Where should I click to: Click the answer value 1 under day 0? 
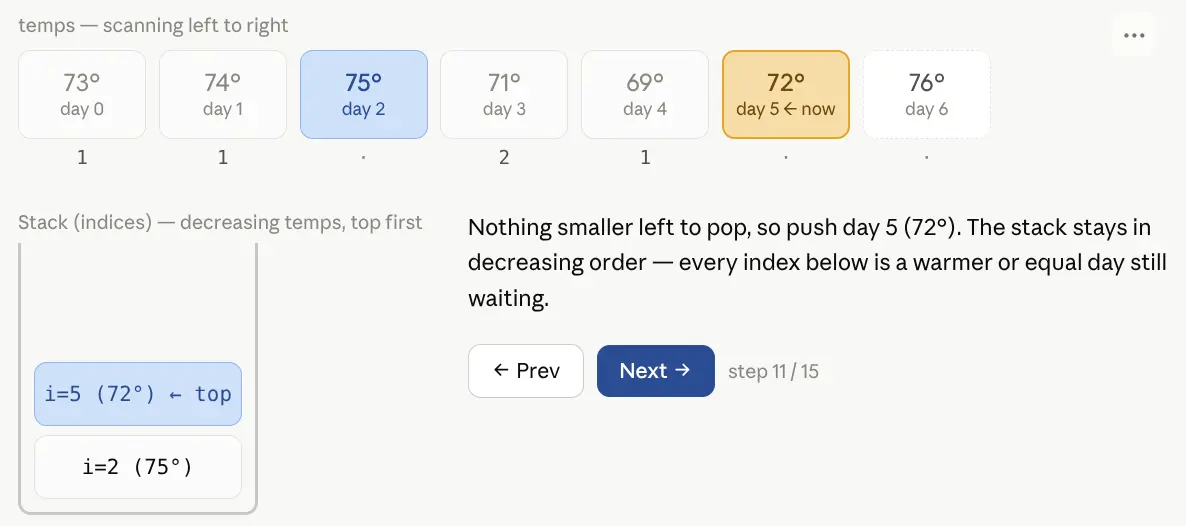tap(82, 157)
